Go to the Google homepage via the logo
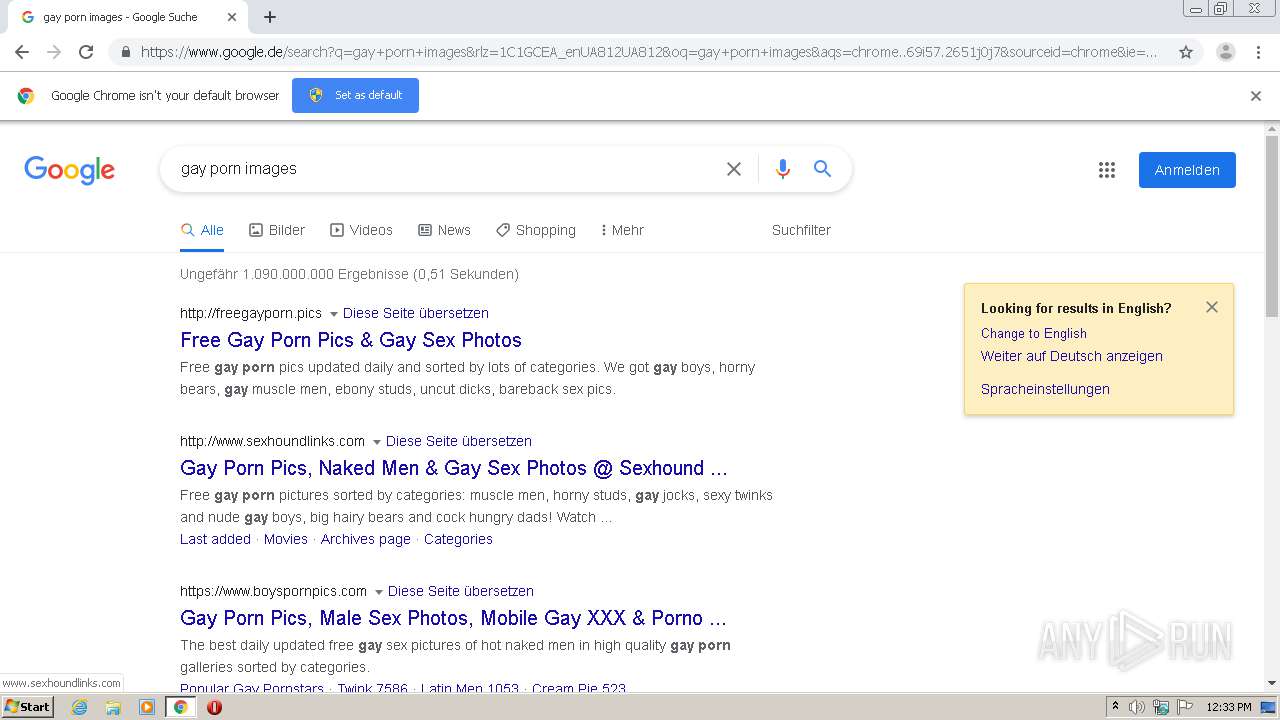 (x=70, y=170)
